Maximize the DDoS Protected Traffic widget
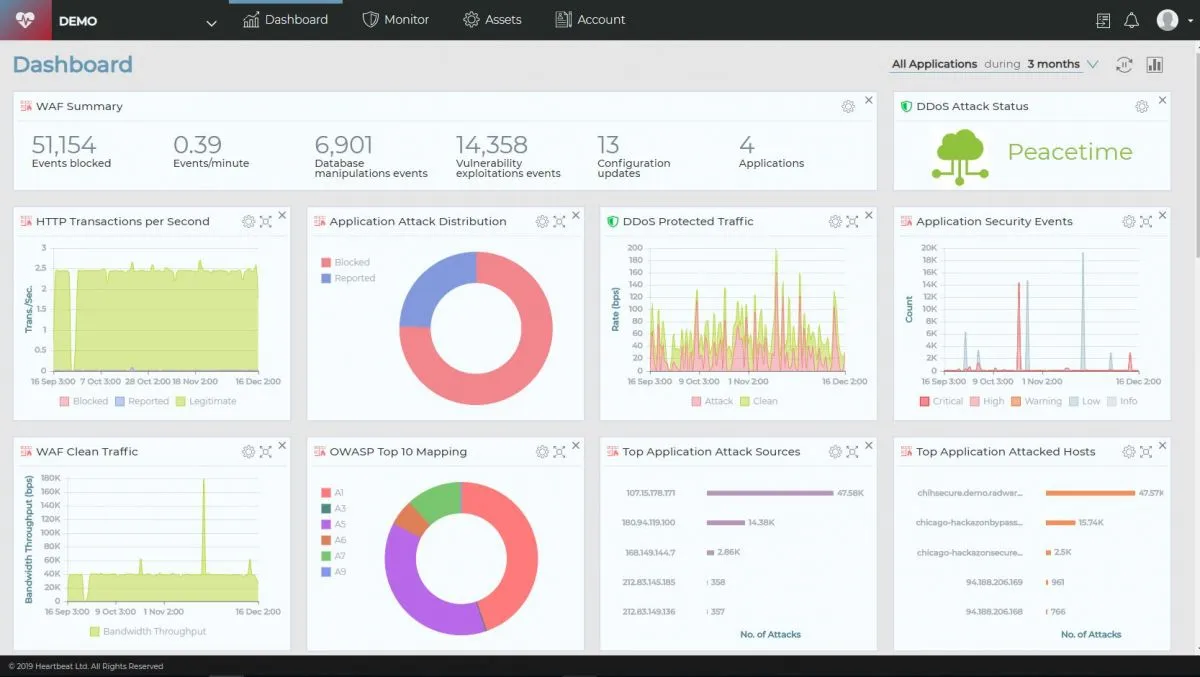Image resolution: width=1200 pixels, height=677 pixels. (x=852, y=222)
